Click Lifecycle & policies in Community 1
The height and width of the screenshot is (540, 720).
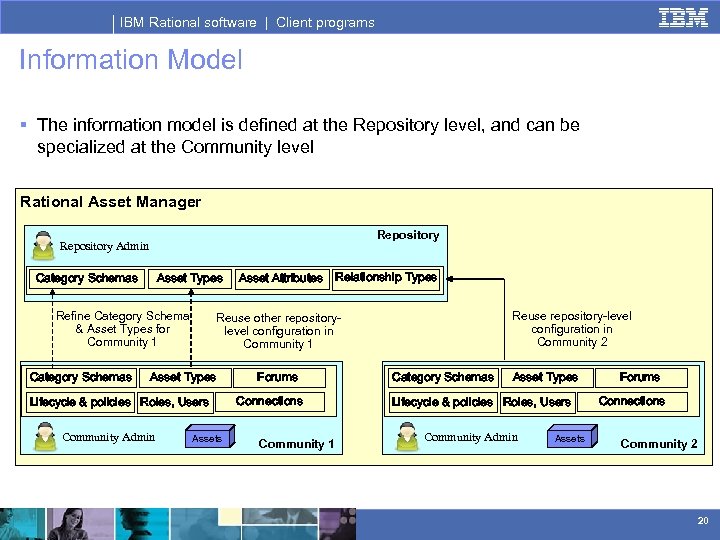coord(80,402)
